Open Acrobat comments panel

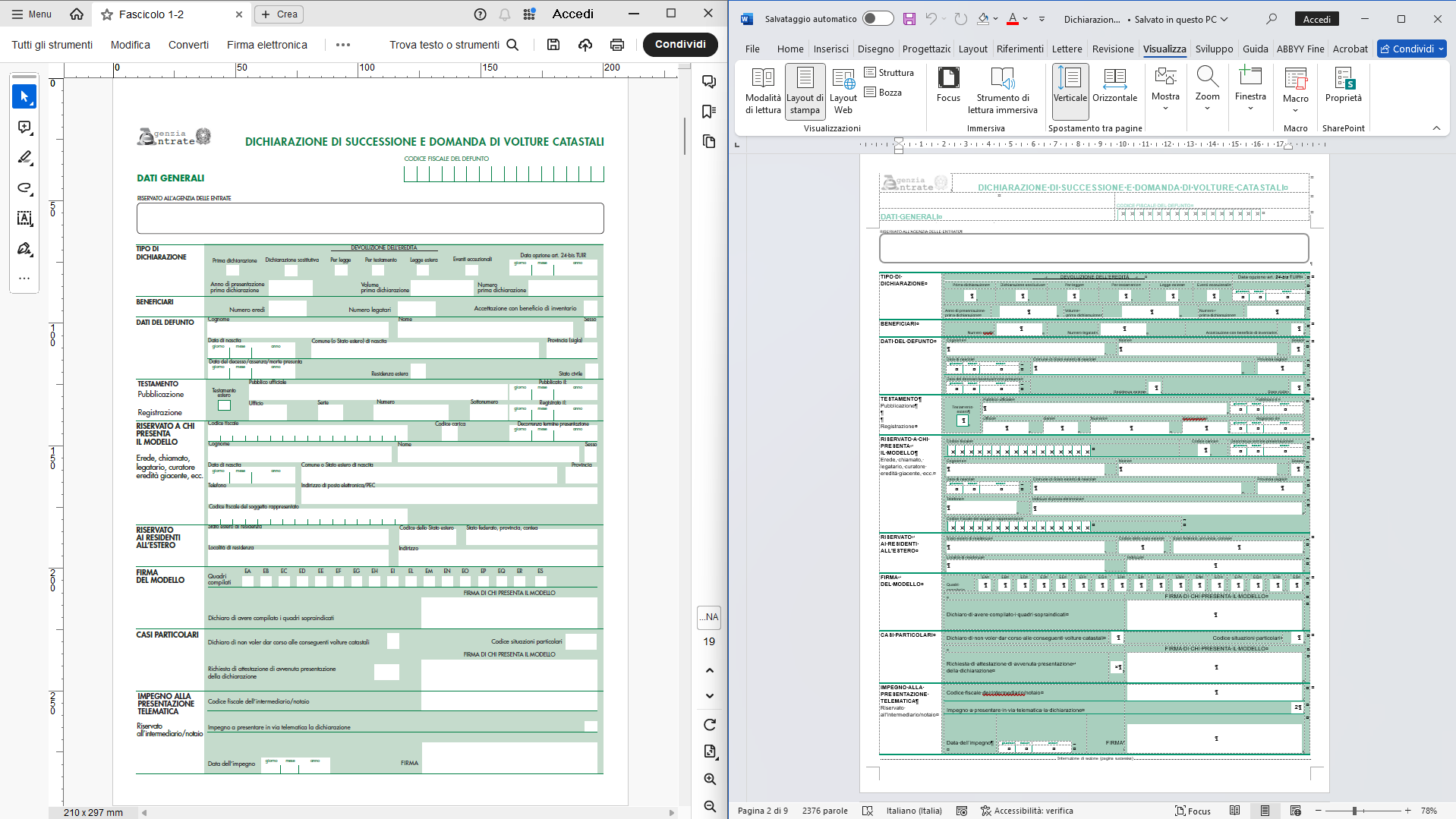(x=709, y=82)
